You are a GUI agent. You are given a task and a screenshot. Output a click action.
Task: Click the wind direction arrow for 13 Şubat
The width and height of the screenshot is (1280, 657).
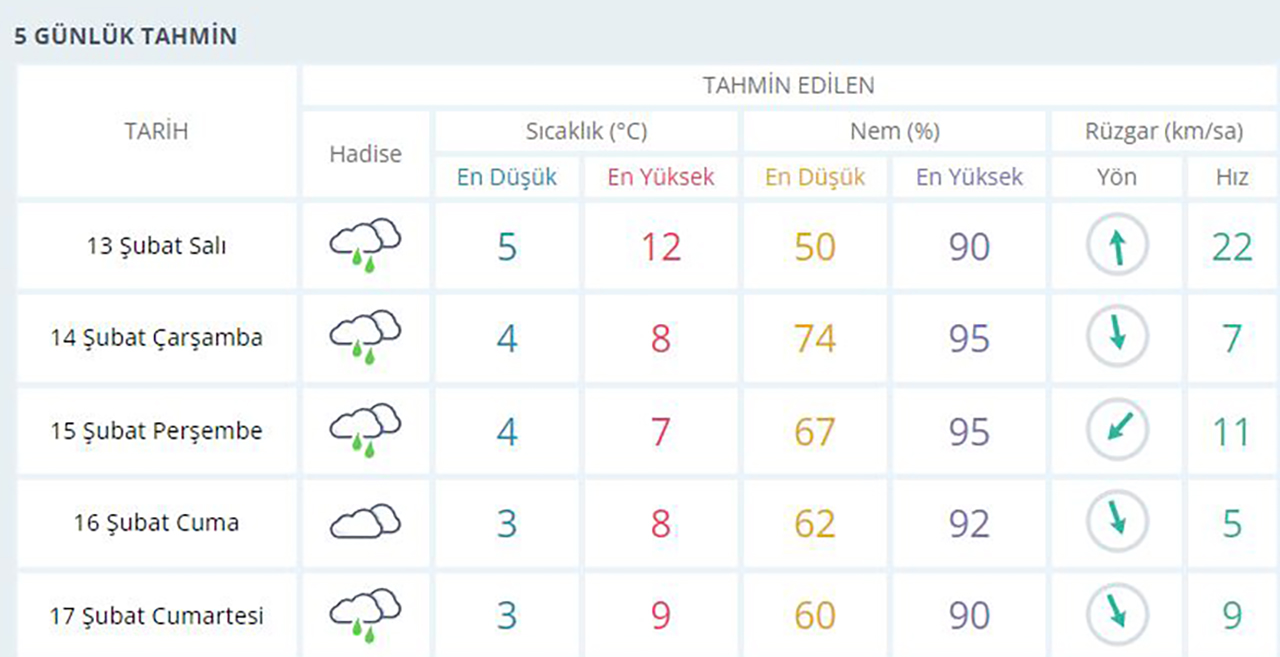point(1117,246)
